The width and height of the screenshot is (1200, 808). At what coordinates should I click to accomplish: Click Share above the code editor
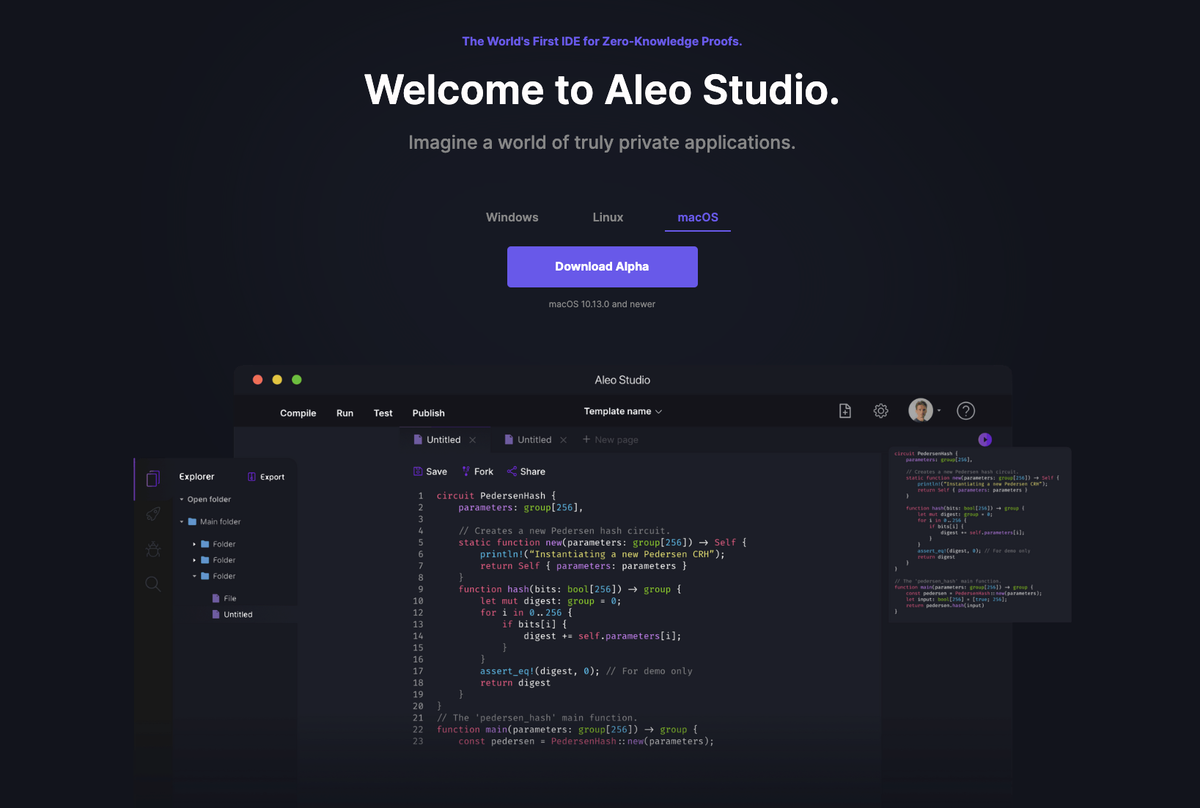pos(526,471)
